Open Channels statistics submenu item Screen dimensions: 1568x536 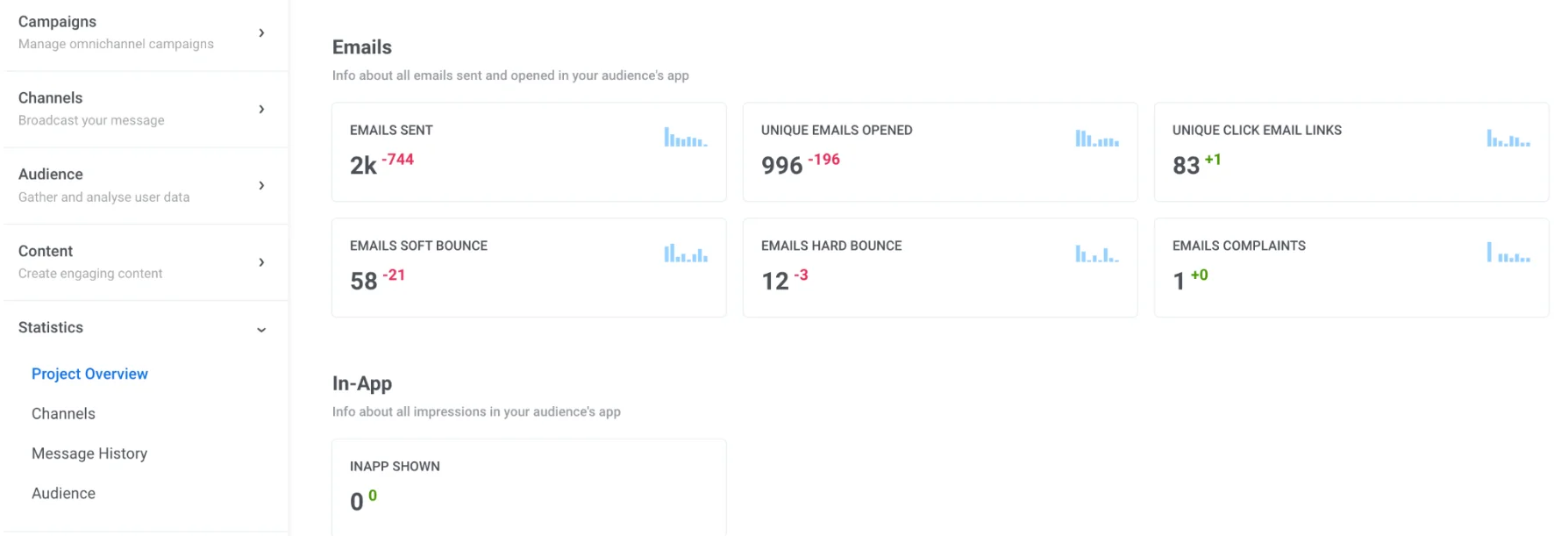[63, 414]
